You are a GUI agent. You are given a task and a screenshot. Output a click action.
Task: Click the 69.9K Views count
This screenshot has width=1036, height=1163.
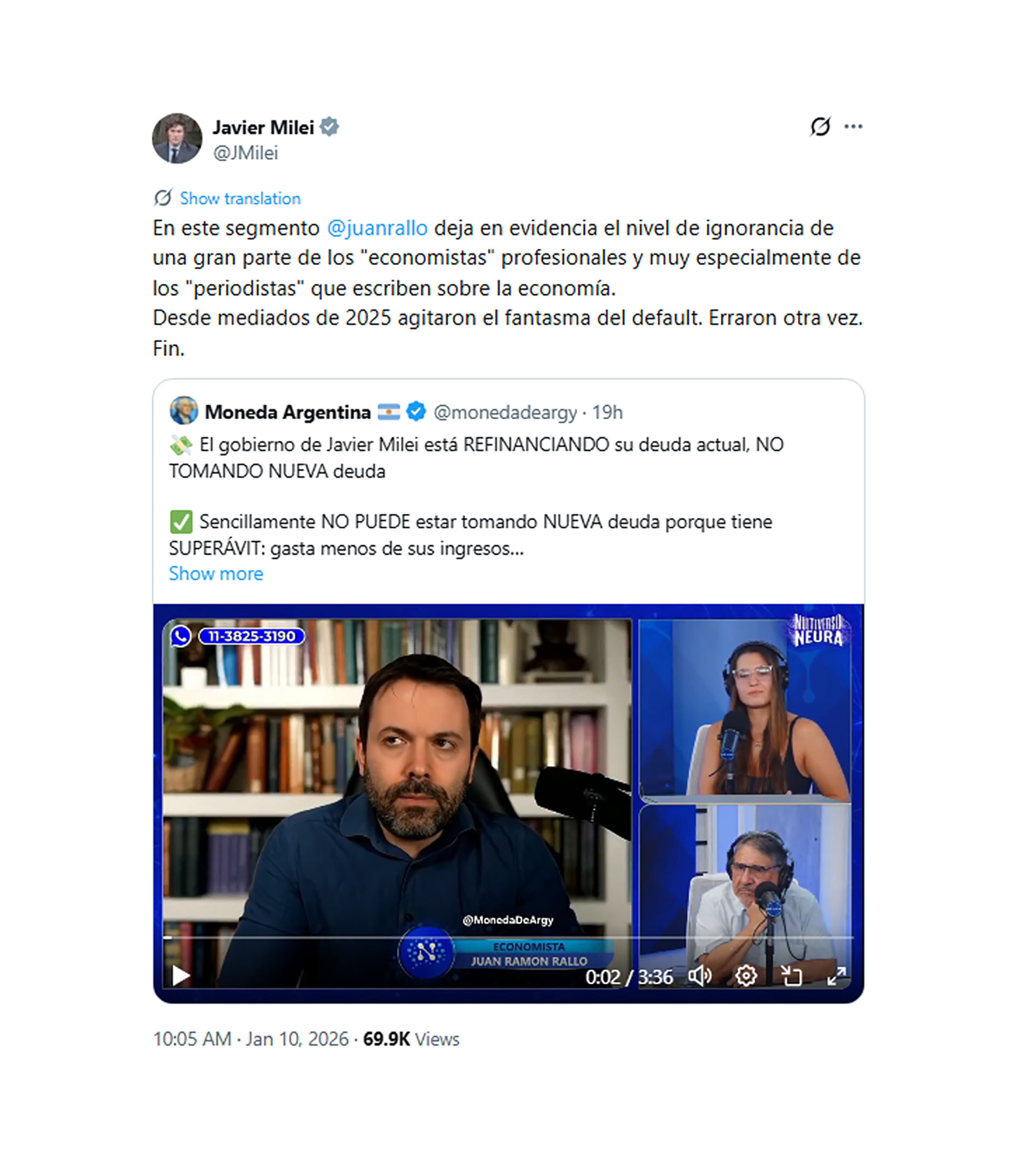[411, 1039]
